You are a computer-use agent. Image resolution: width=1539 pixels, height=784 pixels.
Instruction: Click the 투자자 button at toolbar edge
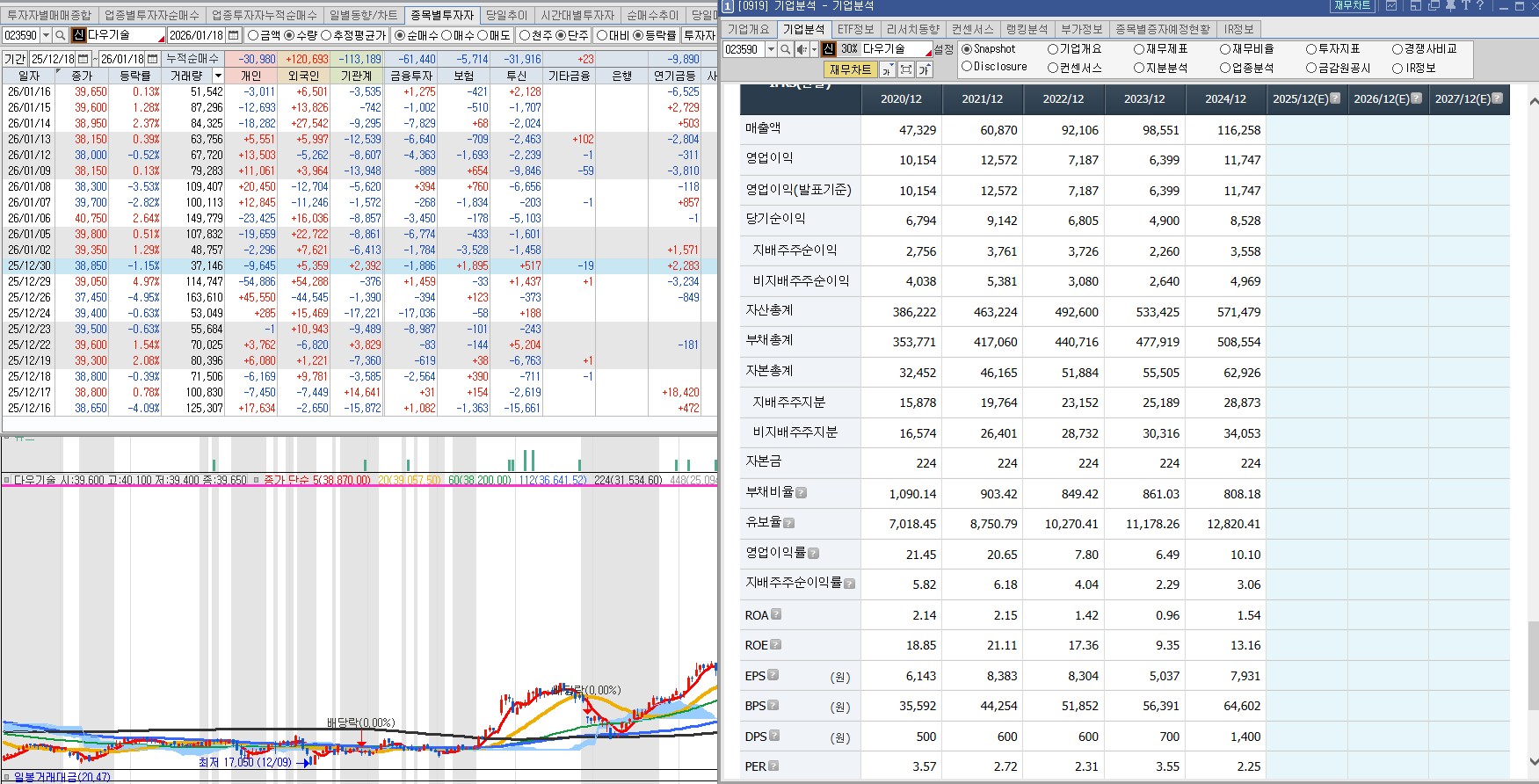pos(700,35)
